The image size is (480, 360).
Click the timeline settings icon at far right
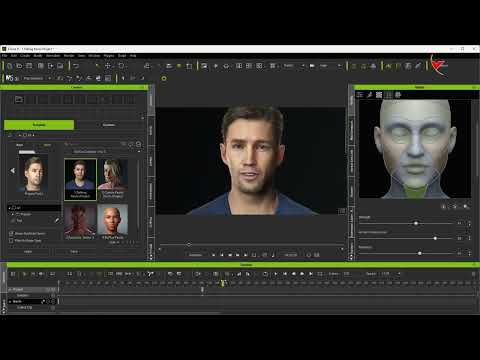(x=473, y=274)
